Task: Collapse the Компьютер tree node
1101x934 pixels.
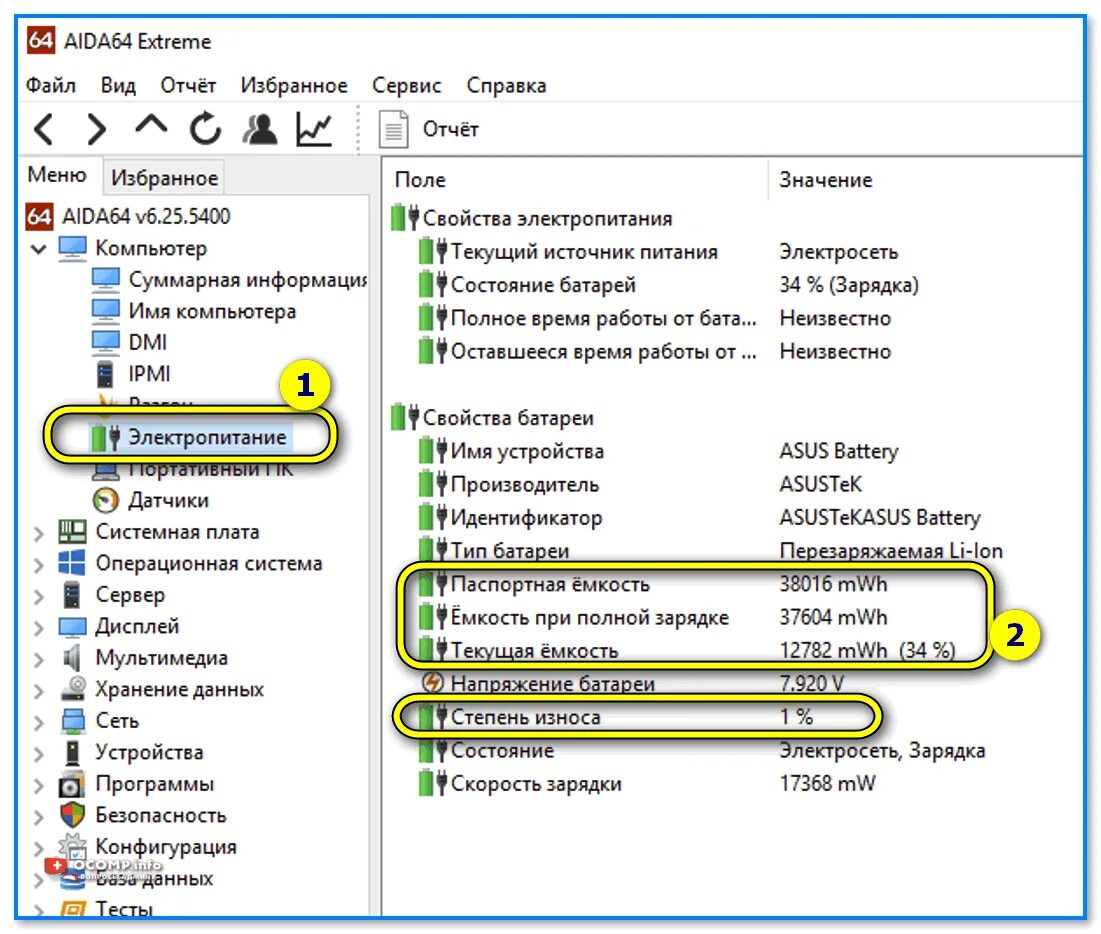Action: pyautogui.click(x=39, y=248)
